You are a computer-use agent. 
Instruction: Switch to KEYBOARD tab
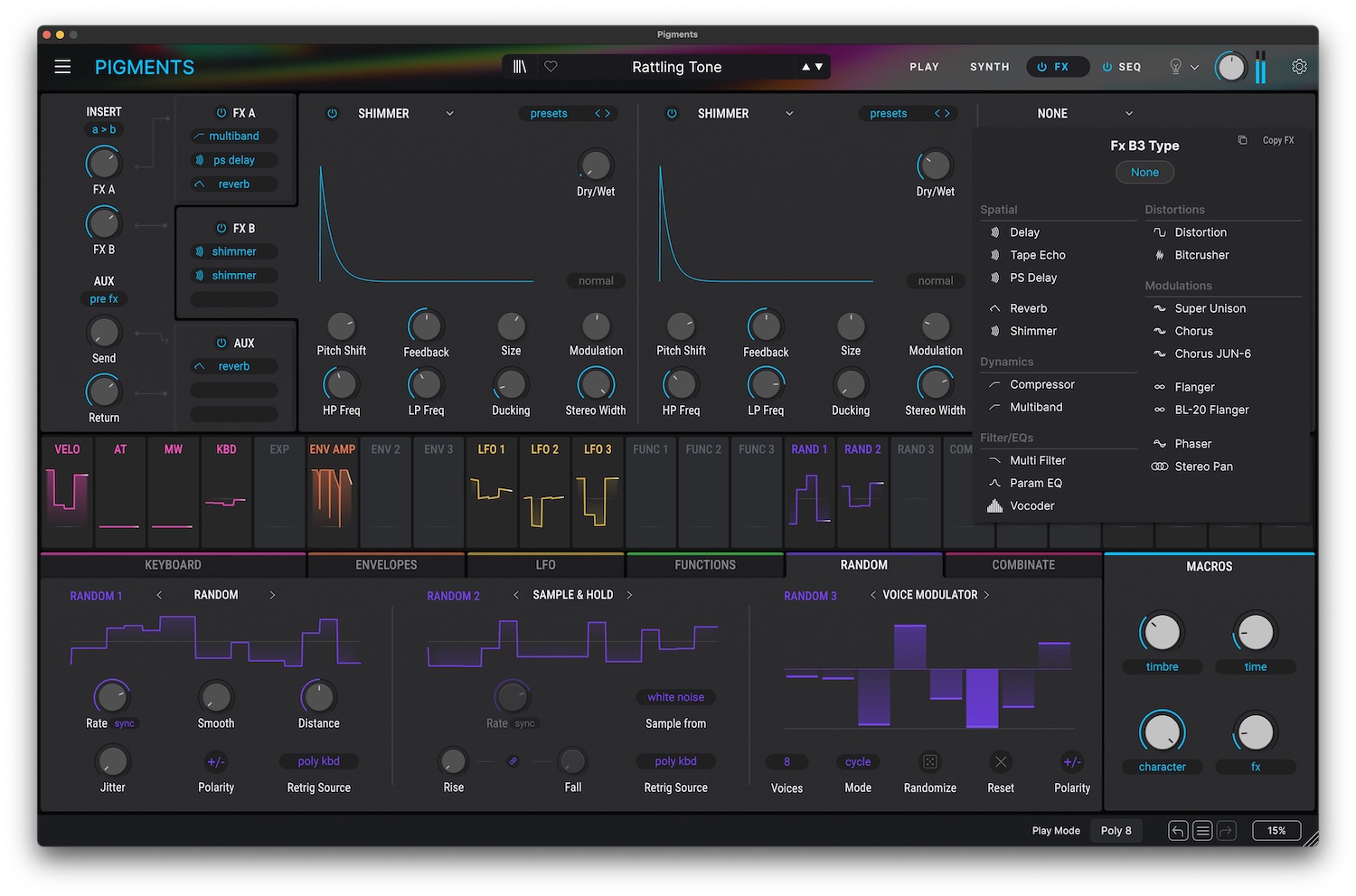coord(173,565)
